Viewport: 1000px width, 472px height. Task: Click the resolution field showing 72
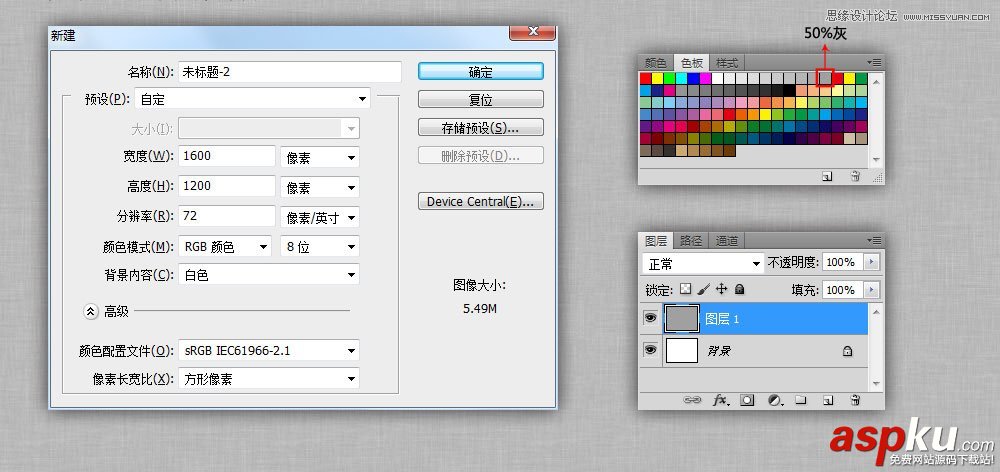click(227, 216)
